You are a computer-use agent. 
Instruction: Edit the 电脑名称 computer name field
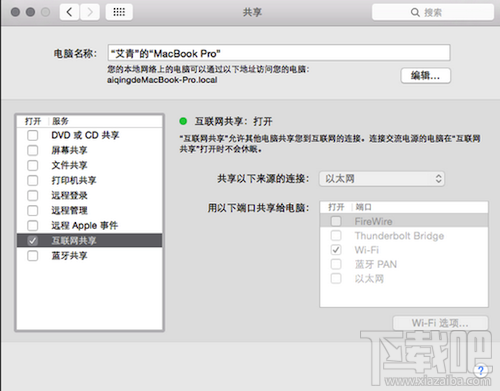[x=279, y=53]
